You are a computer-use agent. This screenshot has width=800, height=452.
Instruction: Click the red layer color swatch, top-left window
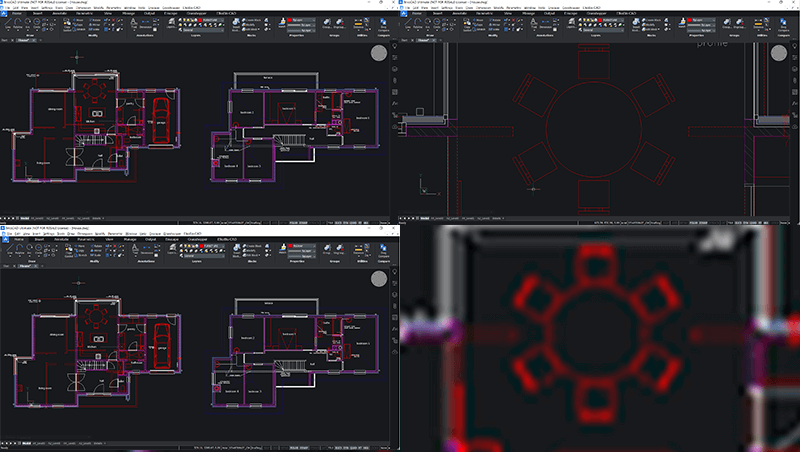[x=200, y=20]
